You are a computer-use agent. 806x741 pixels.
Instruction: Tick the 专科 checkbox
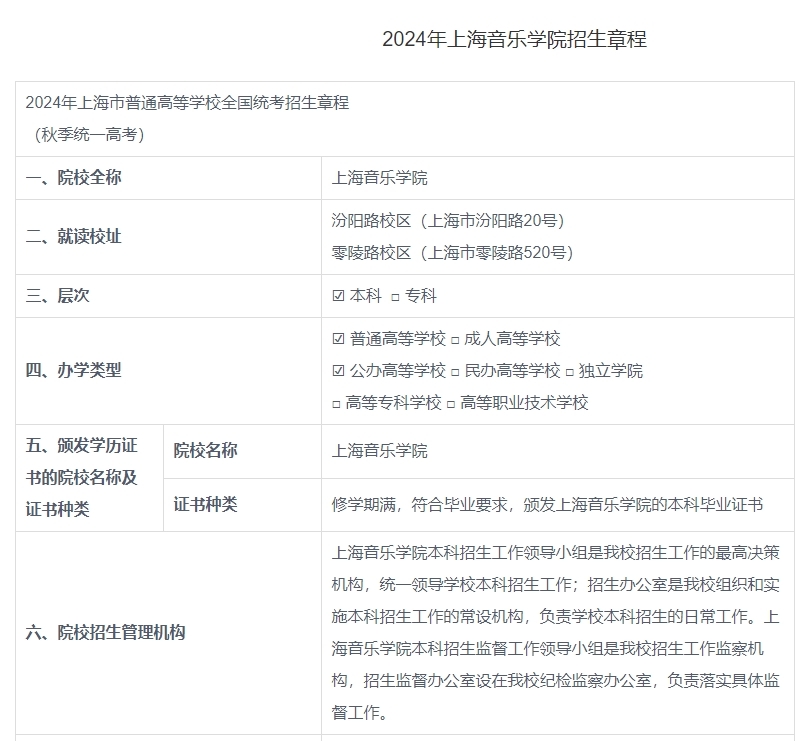pos(395,297)
